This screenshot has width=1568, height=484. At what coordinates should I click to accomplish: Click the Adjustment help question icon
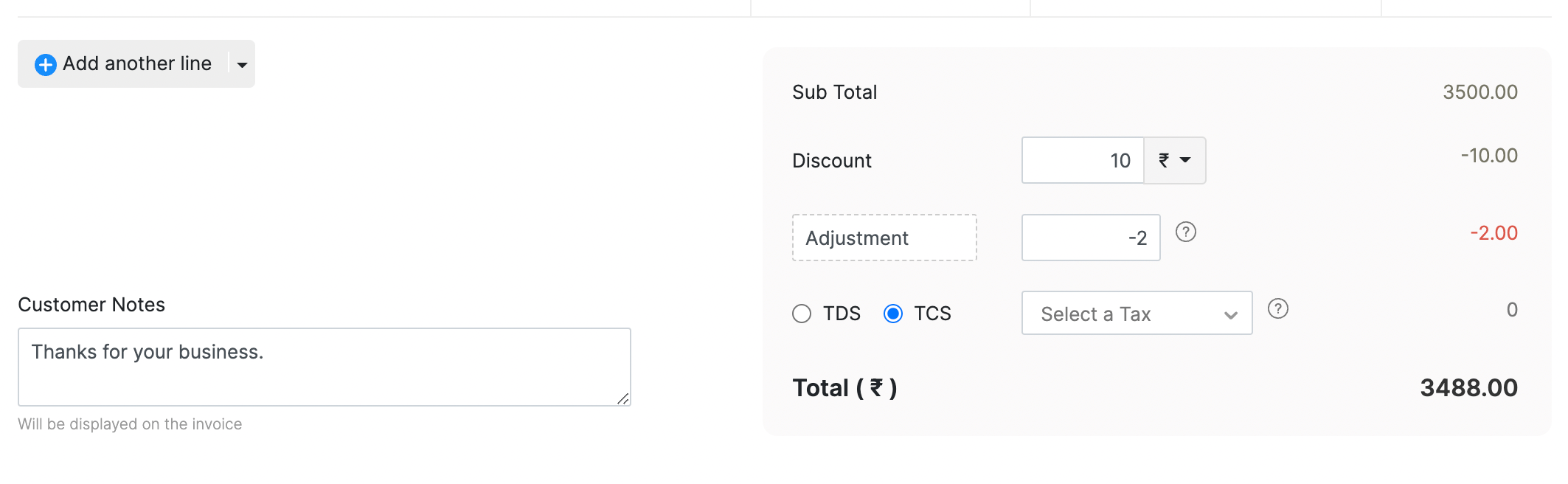point(1185,232)
